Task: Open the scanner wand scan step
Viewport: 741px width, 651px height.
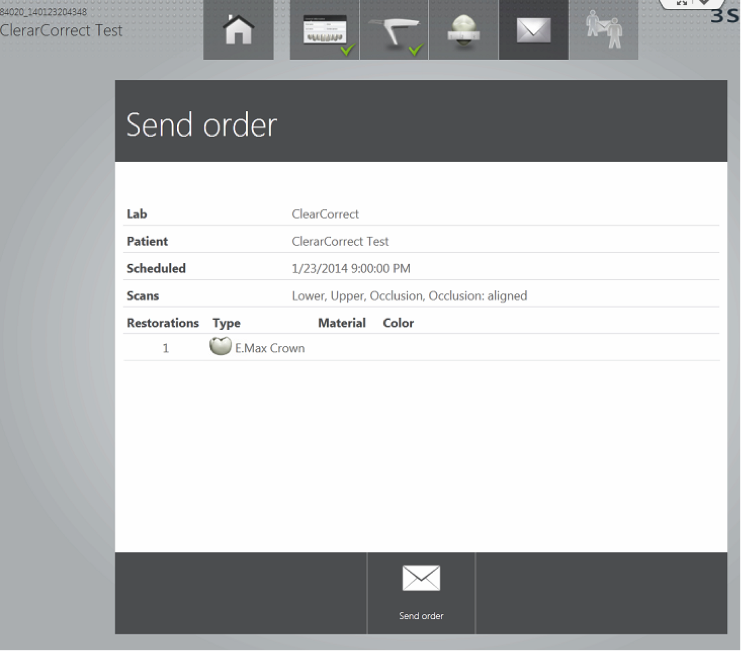Action: (394, 30)
